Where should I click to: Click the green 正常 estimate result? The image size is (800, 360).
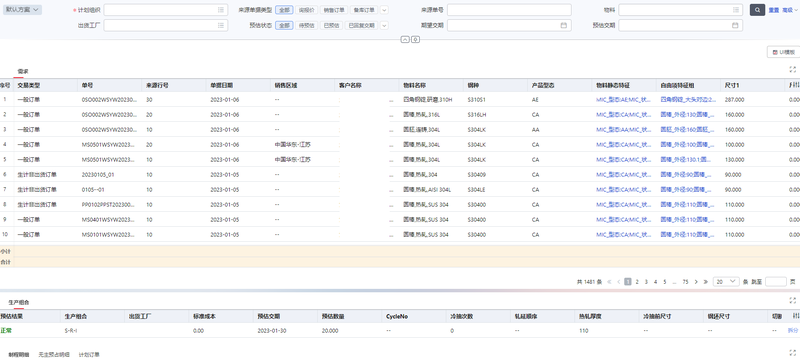[6, 330]
